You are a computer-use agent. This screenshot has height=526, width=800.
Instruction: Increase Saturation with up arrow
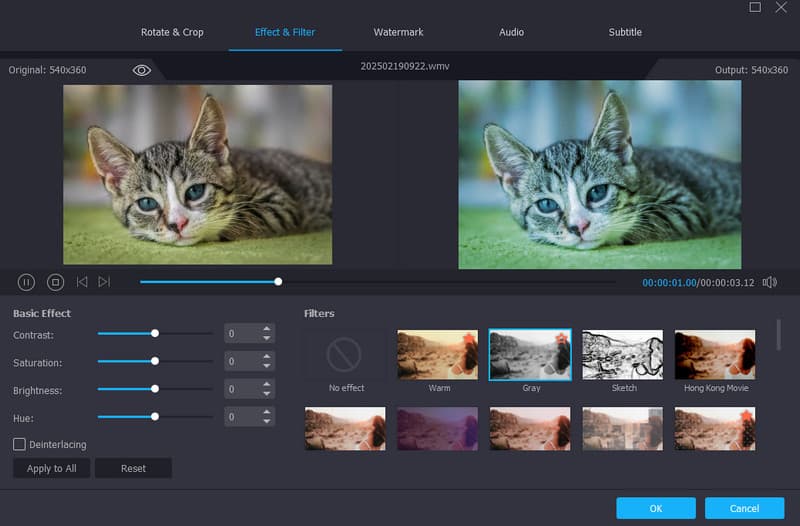[266, 356]
